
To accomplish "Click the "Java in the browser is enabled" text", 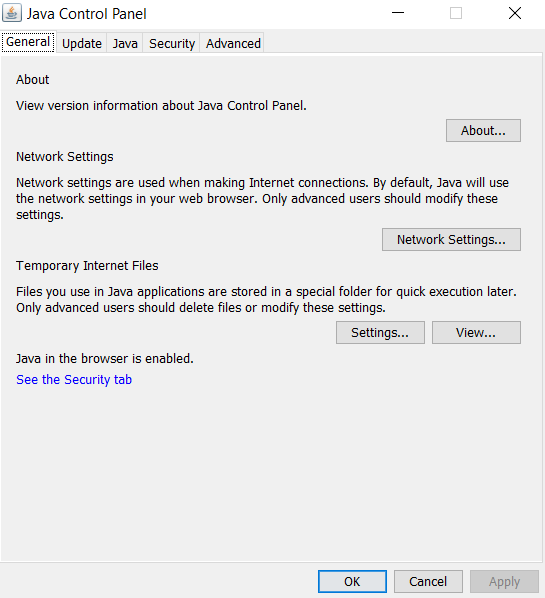I will coord(105,358).
